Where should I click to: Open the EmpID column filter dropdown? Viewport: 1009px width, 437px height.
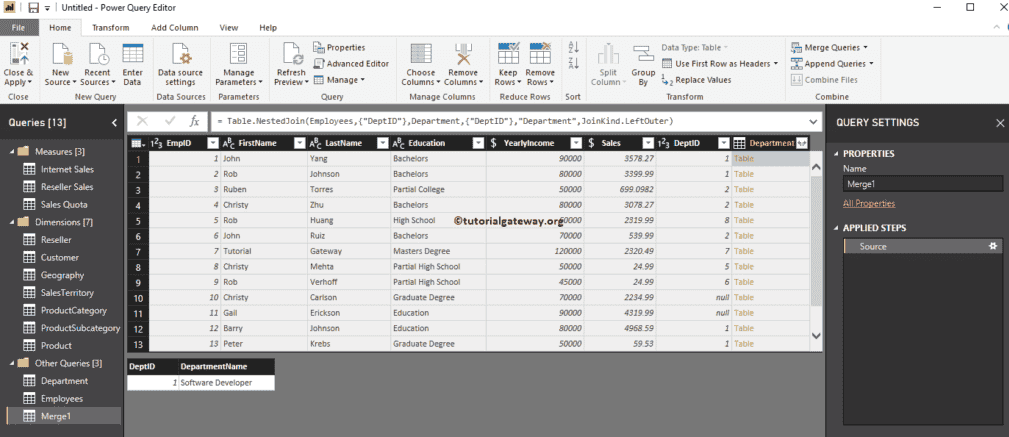[x=213, y=143]
